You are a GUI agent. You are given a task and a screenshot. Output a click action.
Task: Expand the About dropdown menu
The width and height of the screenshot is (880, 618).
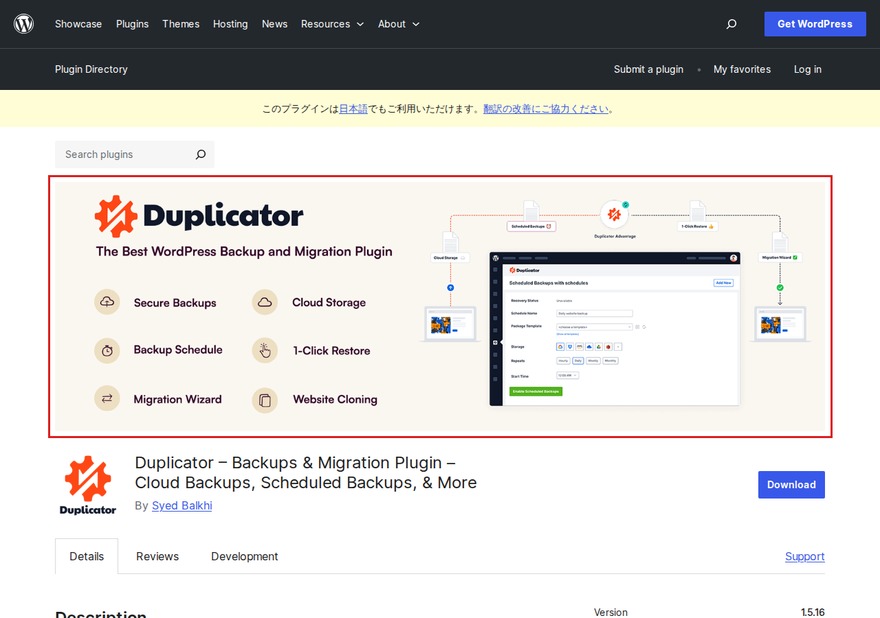click(x=398, y=24)
